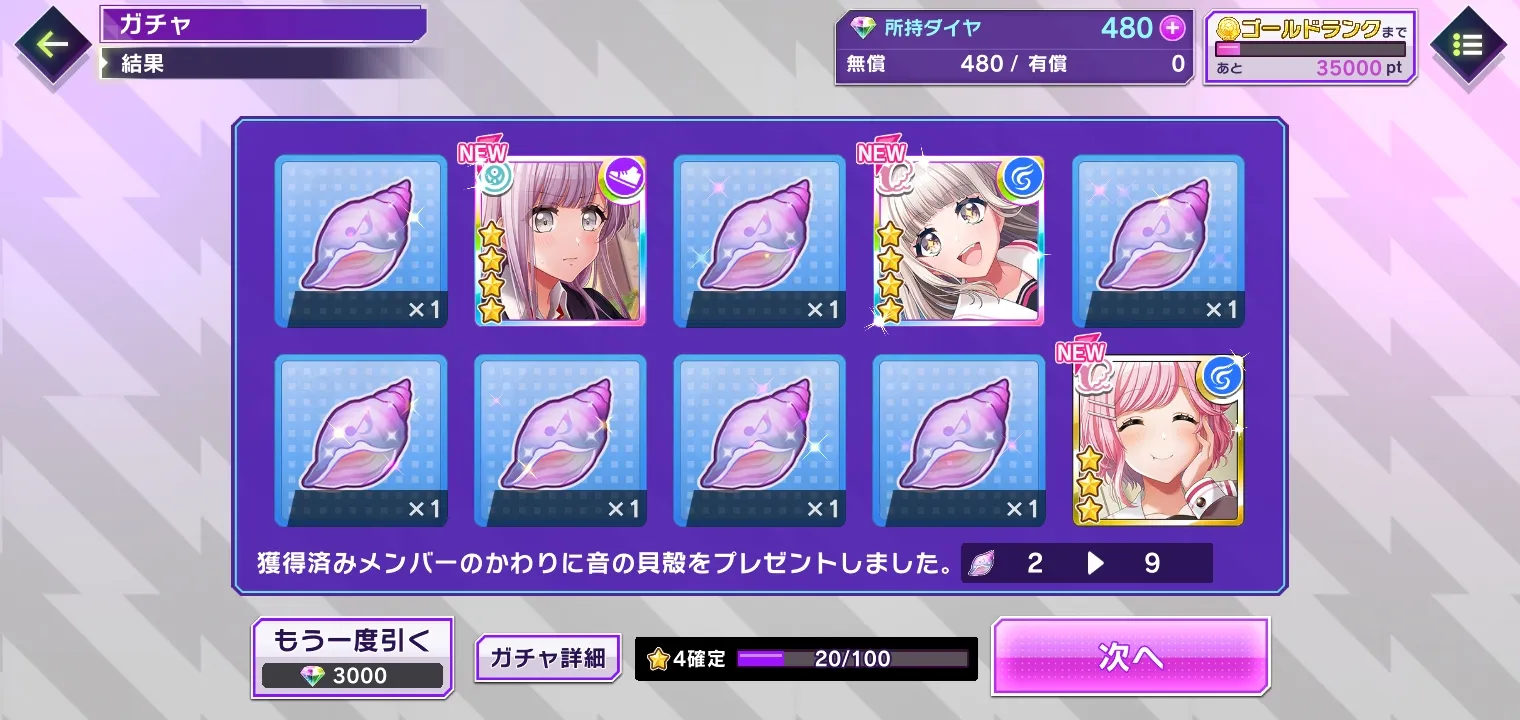Click the もう一度引く button
This screenshot has height=720, width=1520.
(x=353, y=657)
